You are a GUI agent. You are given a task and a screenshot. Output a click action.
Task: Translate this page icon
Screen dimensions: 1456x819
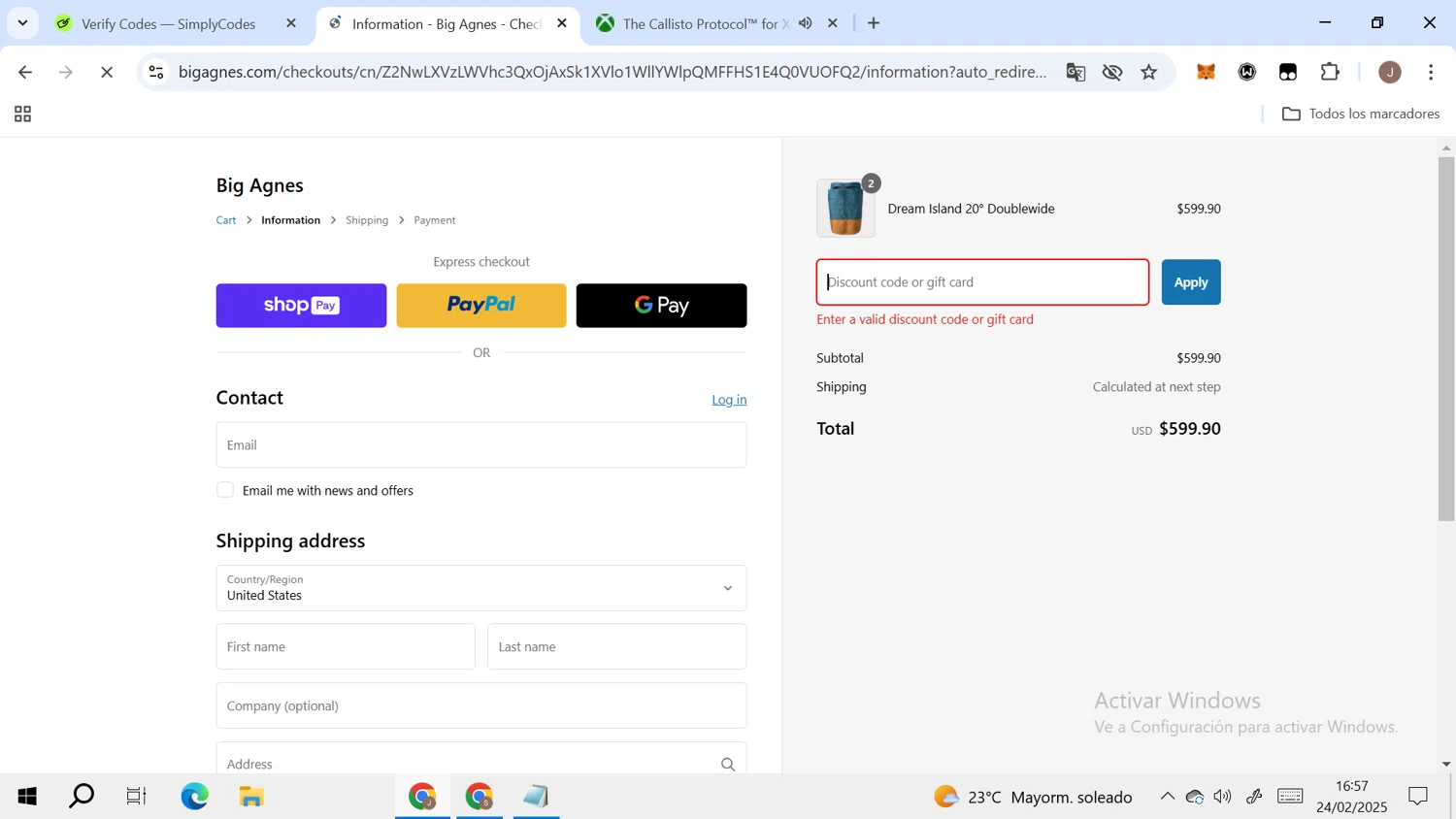(1075, 72)
